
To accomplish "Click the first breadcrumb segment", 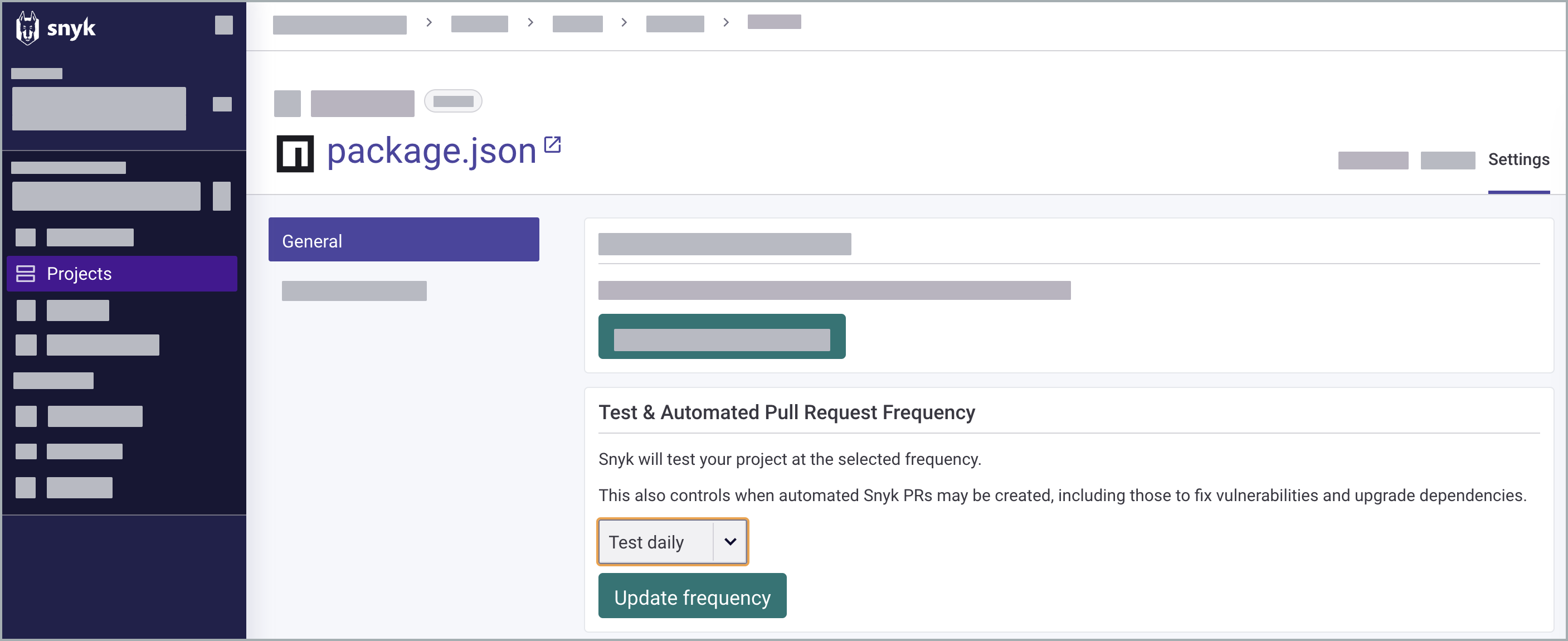I will [339, 25].
